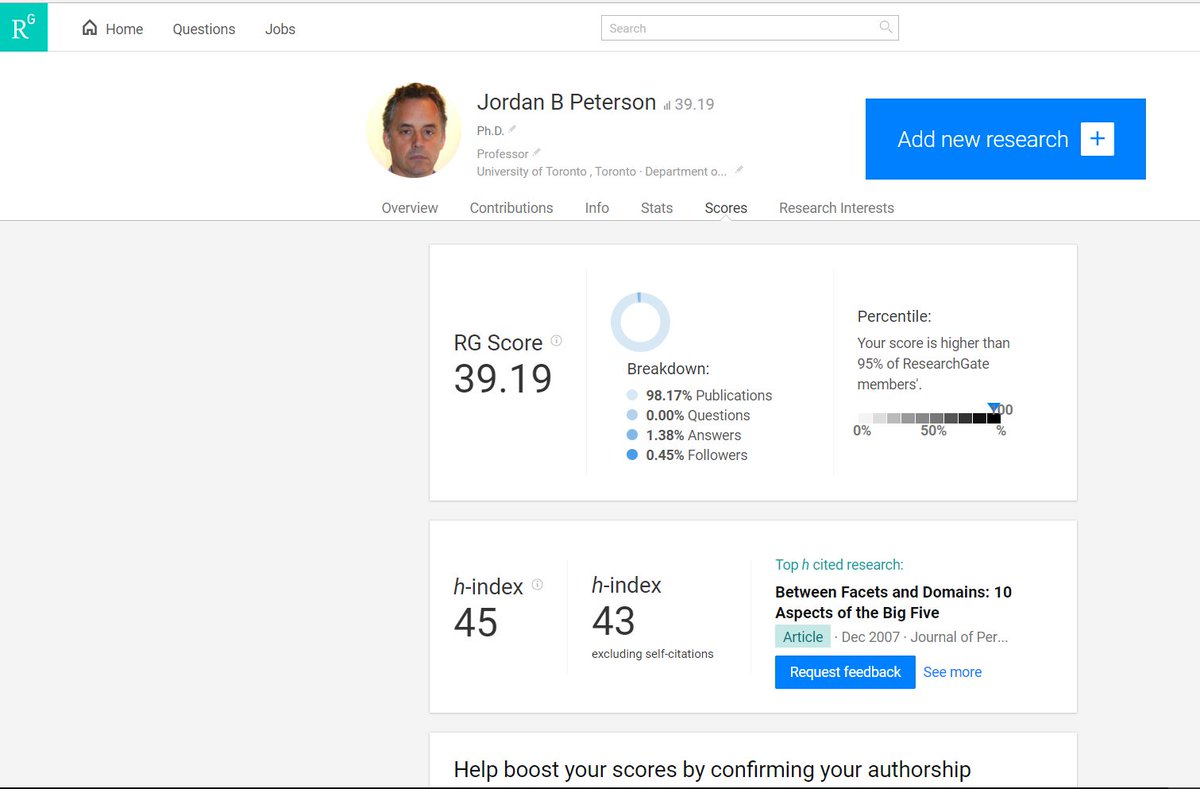Click the See more link
The image size is (1200, 789).
[x=952, y=672]
